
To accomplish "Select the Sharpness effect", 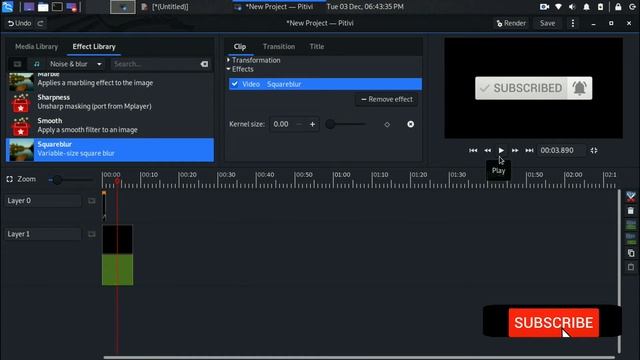I will tap(110, 102).
